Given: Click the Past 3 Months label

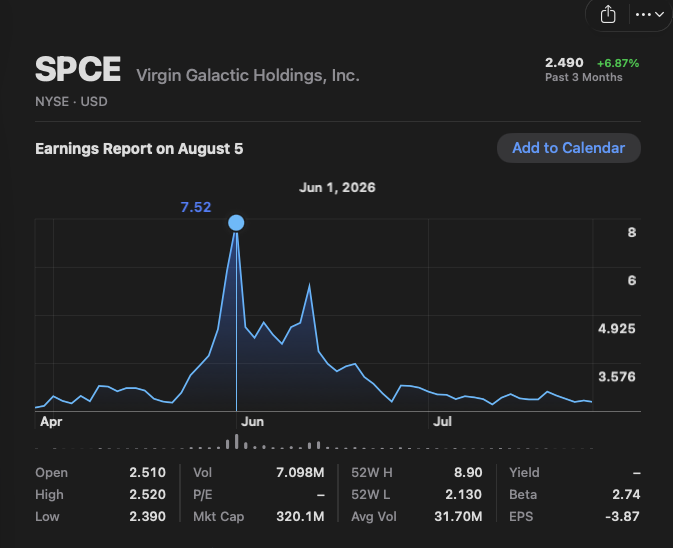Looking at the screenshot, I should pos(584,77).
